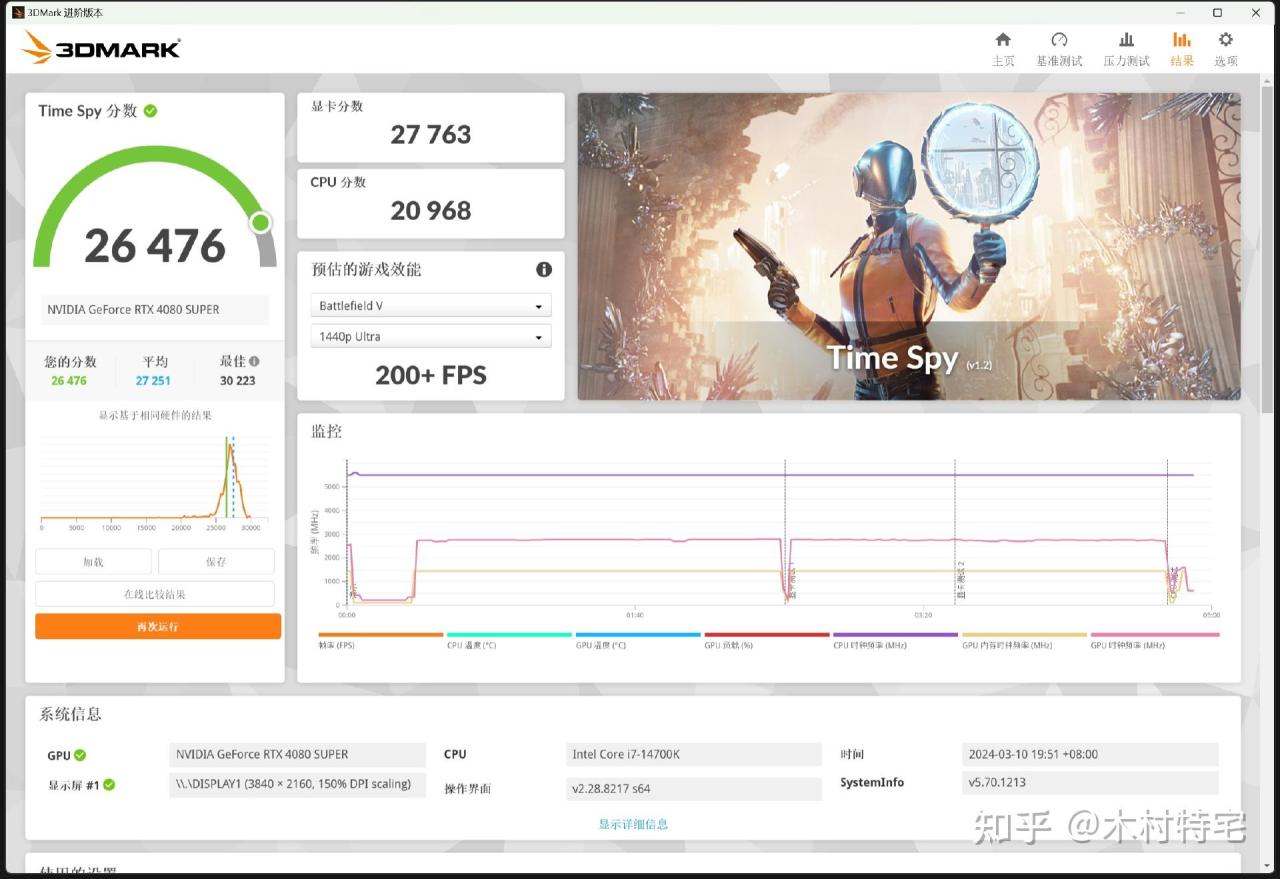Click the SystemInfo version v5.70.1213
This screenshot has width=1280, height=879.
(x=1090, y=783)
